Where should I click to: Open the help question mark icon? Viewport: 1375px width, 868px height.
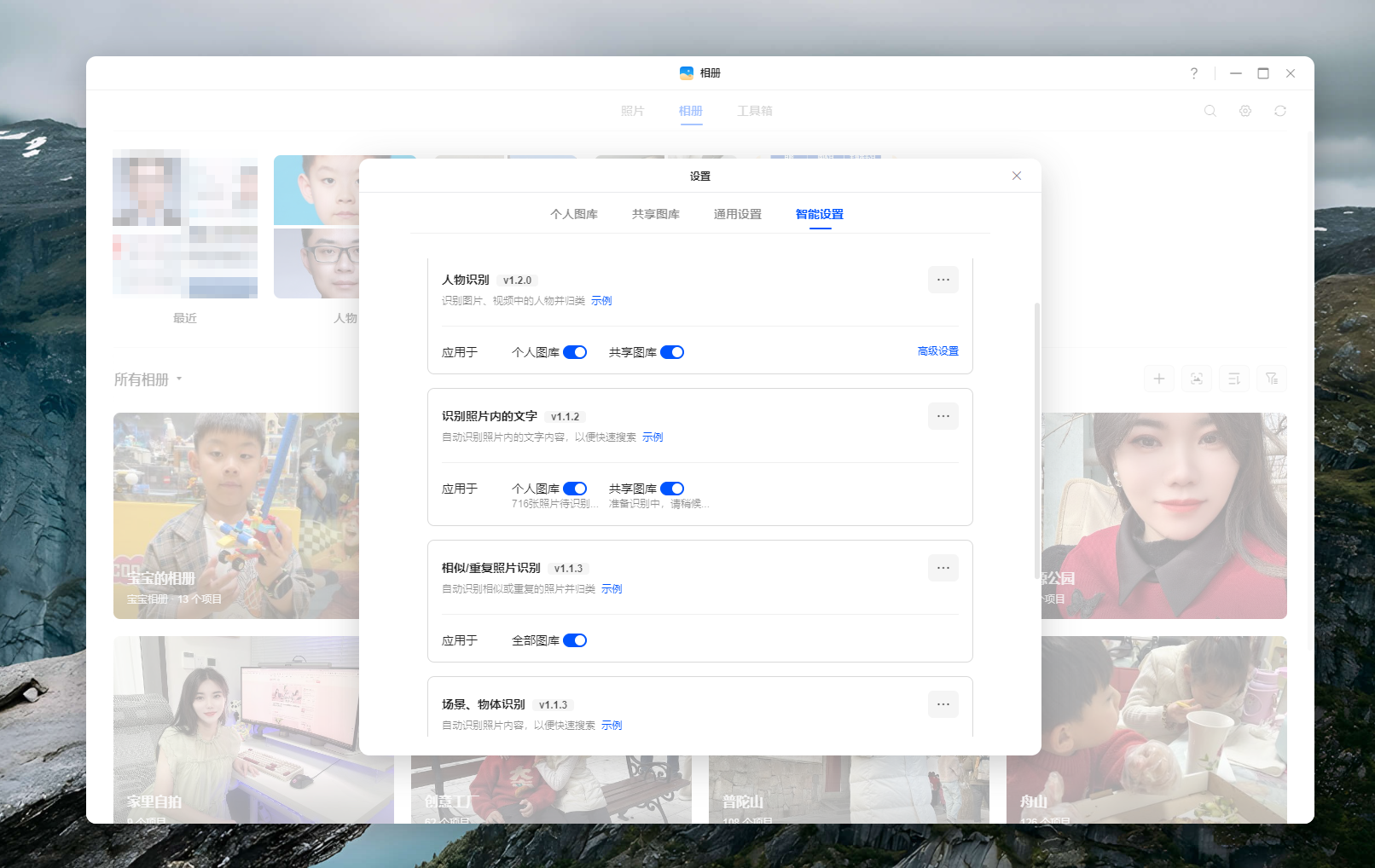(x=1194, y=73)
